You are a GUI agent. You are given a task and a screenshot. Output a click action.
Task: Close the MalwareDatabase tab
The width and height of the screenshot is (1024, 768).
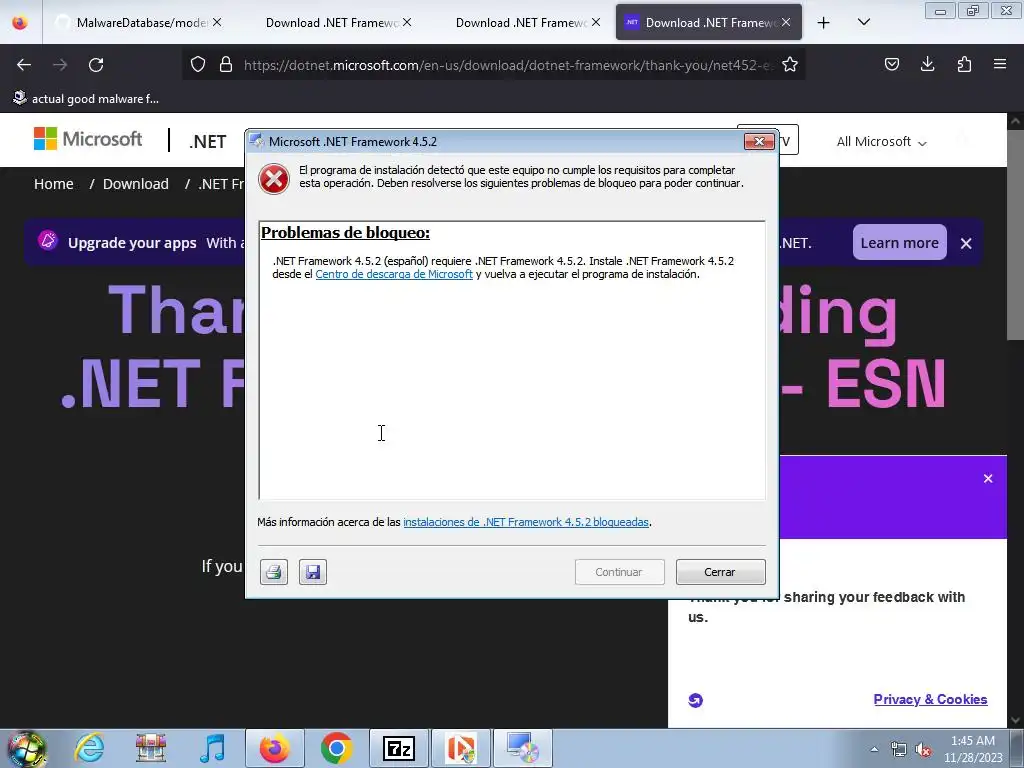[217, 22]
